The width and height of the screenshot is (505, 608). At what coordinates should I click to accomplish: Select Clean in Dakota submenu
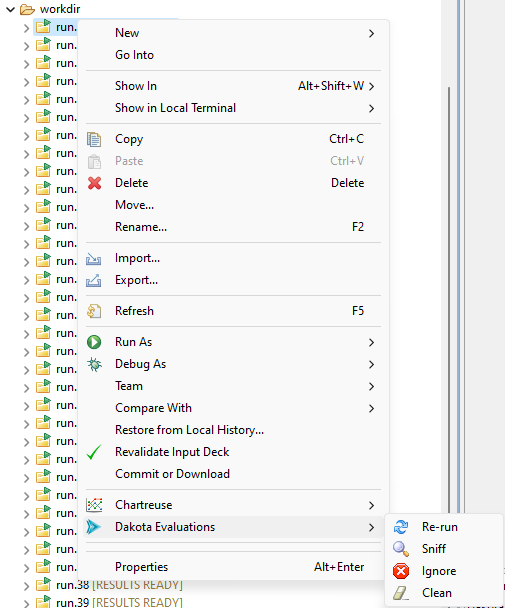click(x=444, y=593)
